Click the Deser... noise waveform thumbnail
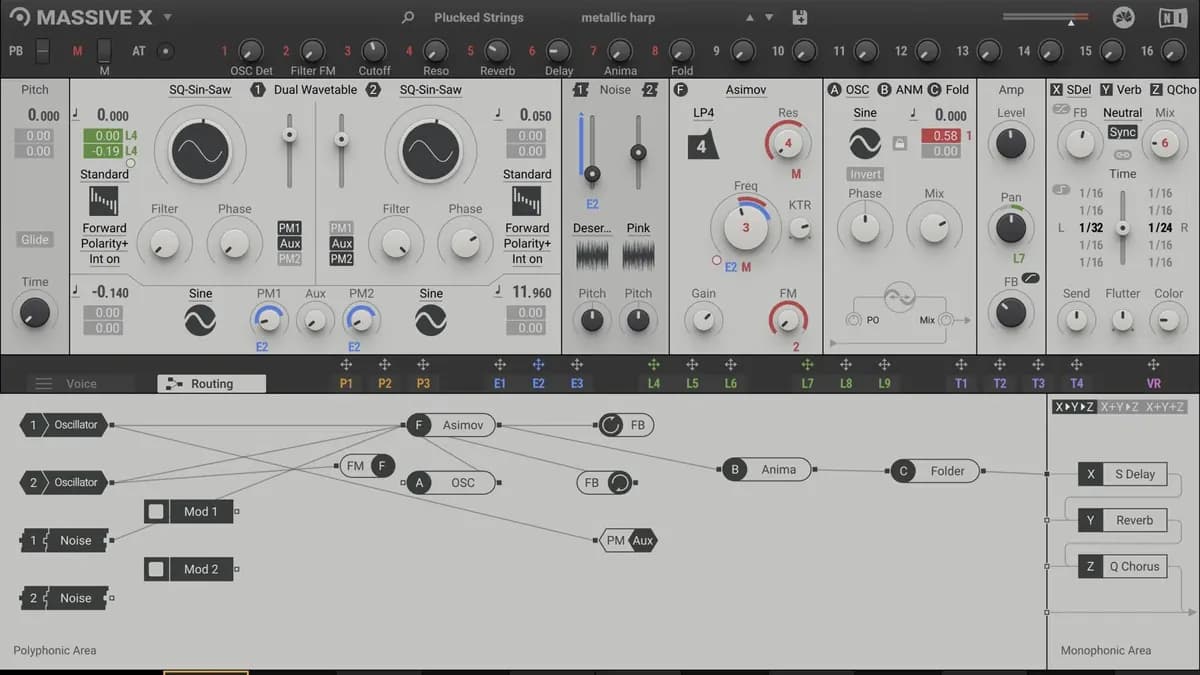Image resolution: width=1200 pixels, height=675 pixels. tap(592, 254)
